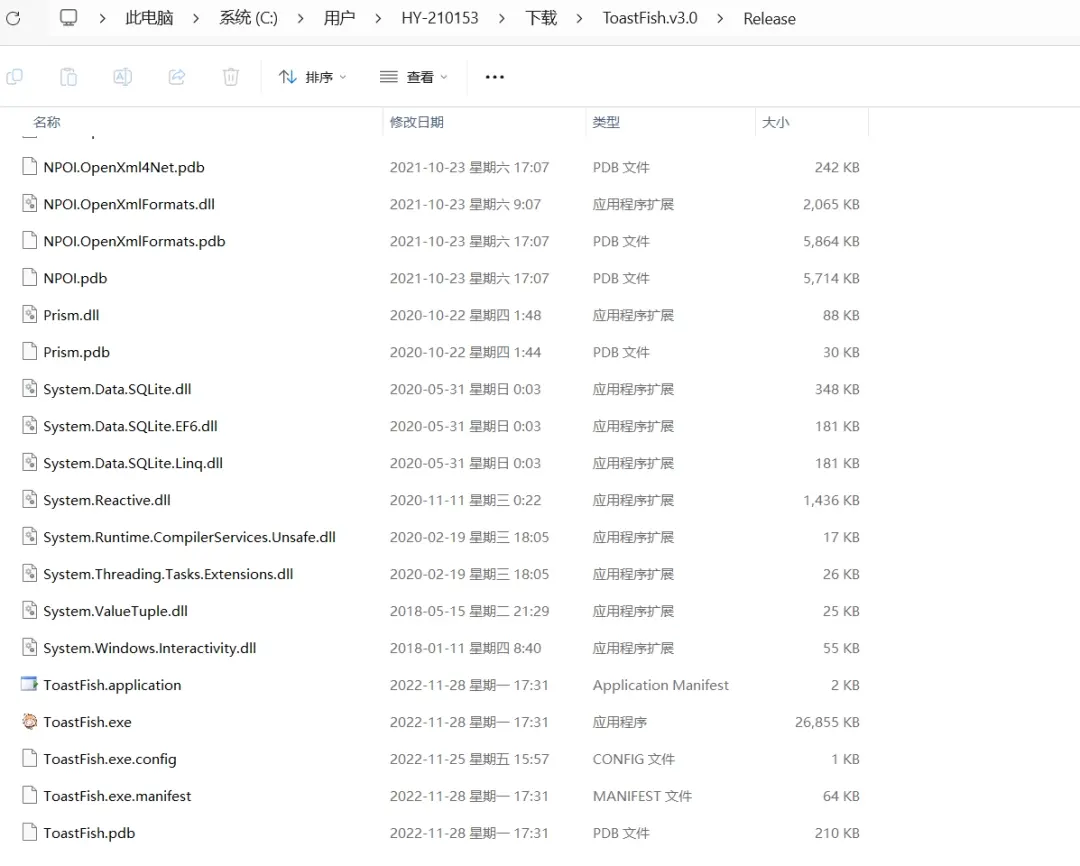Sort by the 名称 column header
The width and height of the screenshot is (1080, 866).
(x=47, y=122)
